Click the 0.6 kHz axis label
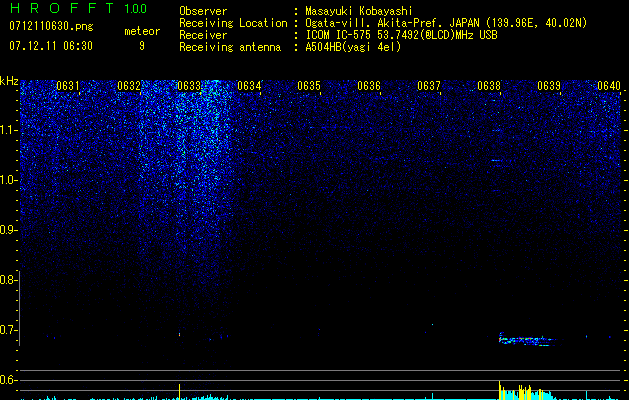 click(7, 380)
